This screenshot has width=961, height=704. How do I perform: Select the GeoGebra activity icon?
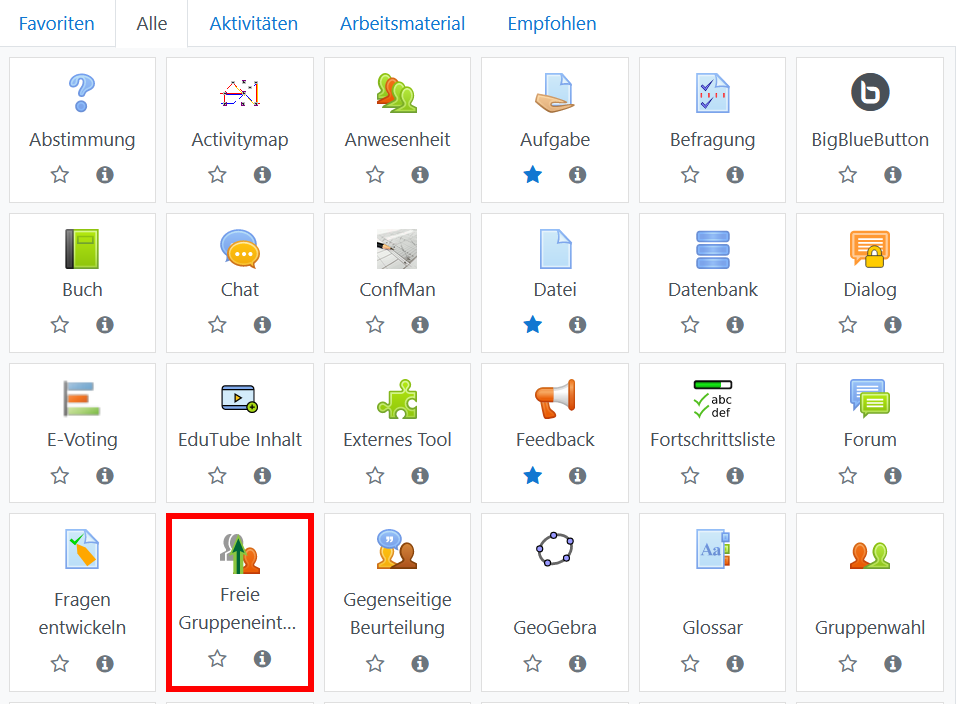555,549
